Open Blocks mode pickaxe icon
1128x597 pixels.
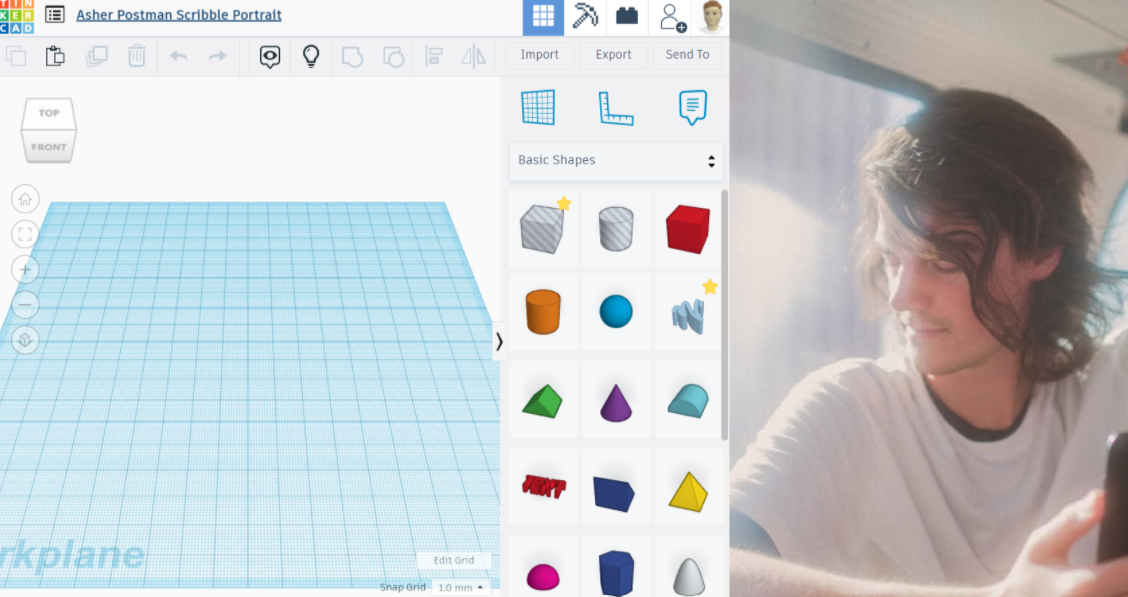coord(585,17)
